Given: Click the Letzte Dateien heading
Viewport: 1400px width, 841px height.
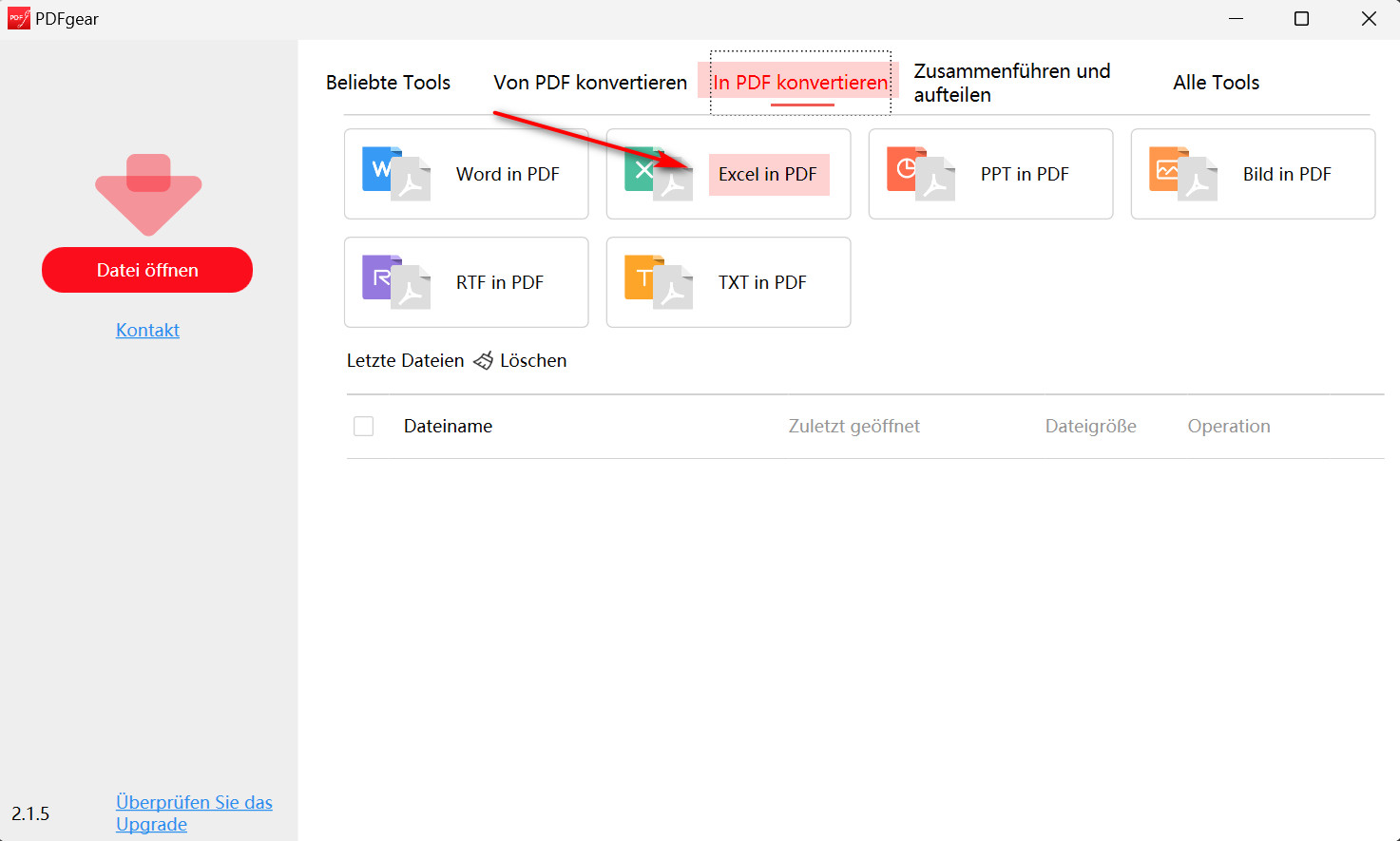Looking at the screenshot, I should (x=405, y=360).
